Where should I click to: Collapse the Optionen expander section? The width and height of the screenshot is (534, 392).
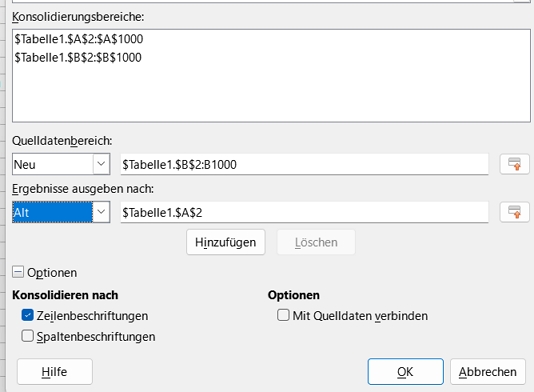click(18, 272)
